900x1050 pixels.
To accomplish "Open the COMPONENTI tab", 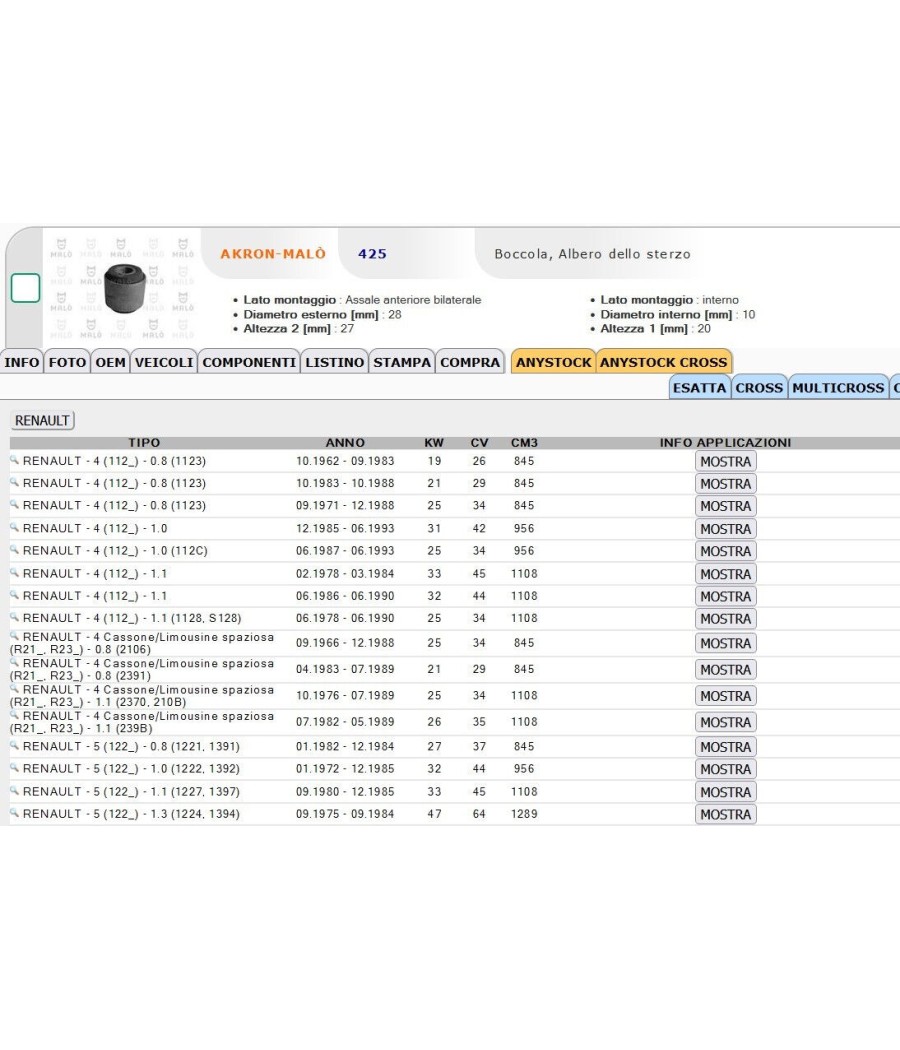I will [249, 362].
